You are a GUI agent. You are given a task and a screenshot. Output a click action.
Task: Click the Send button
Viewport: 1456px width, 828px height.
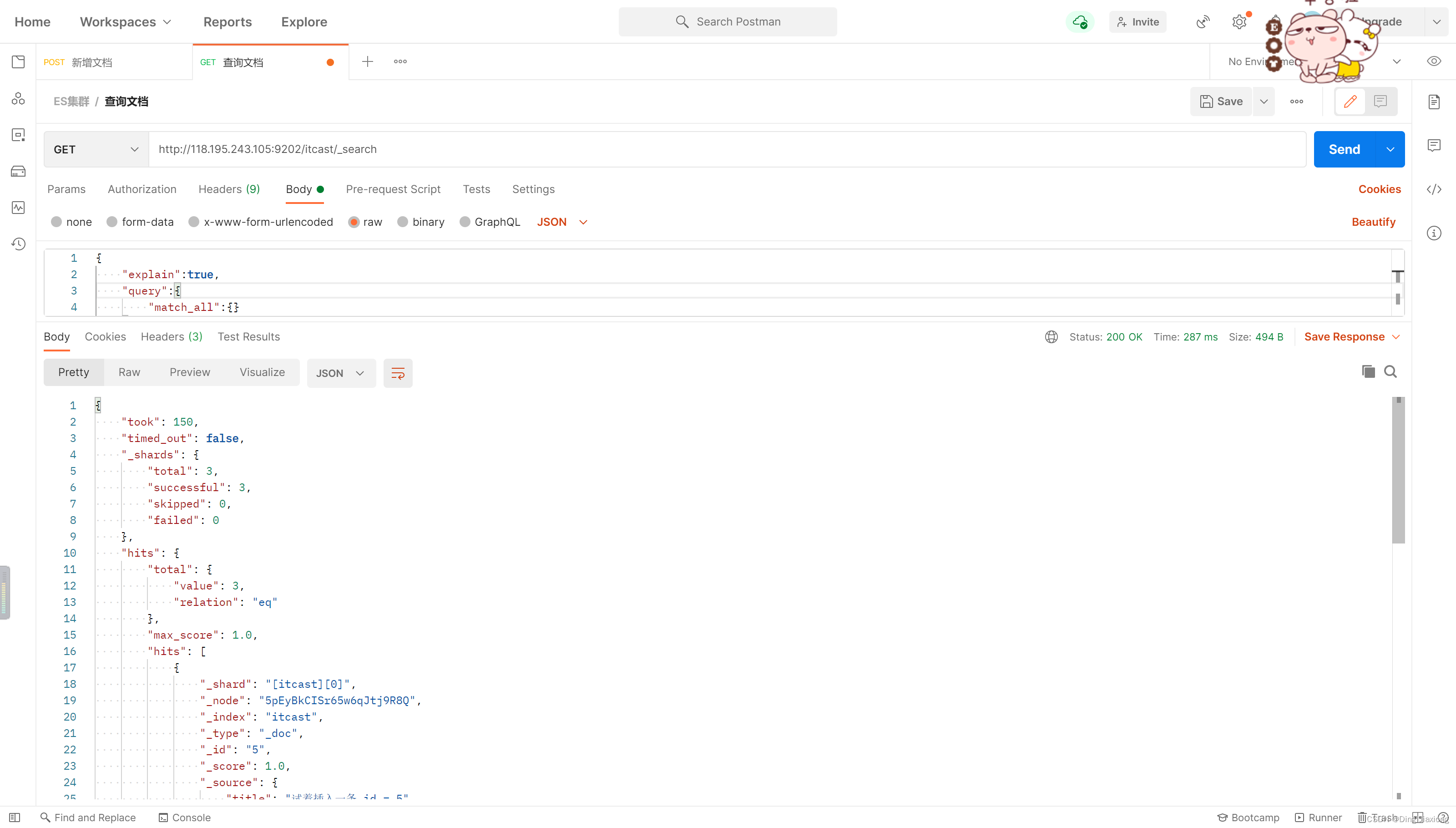coord(1345,149)
